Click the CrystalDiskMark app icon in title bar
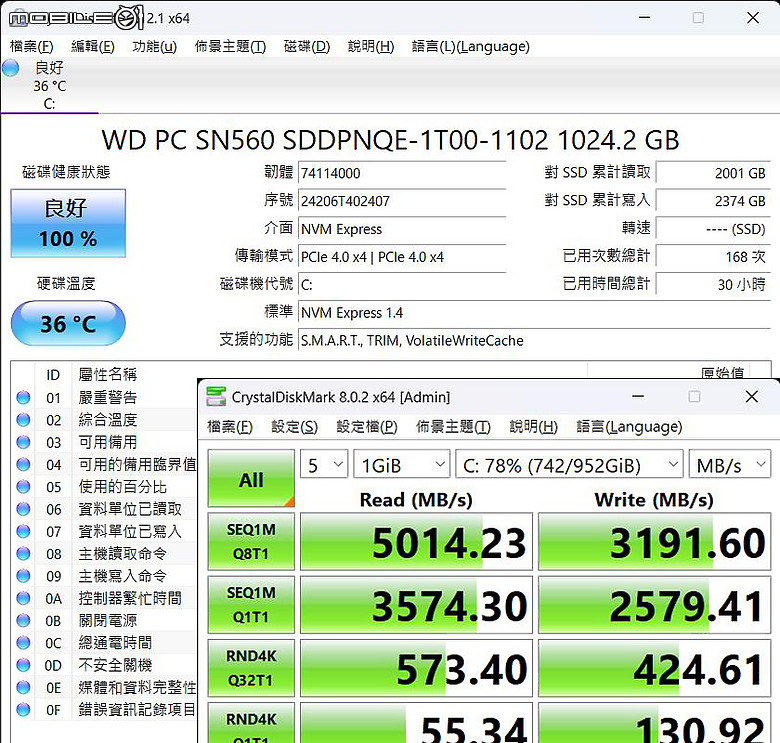780x743 pixels. point(216,396)
